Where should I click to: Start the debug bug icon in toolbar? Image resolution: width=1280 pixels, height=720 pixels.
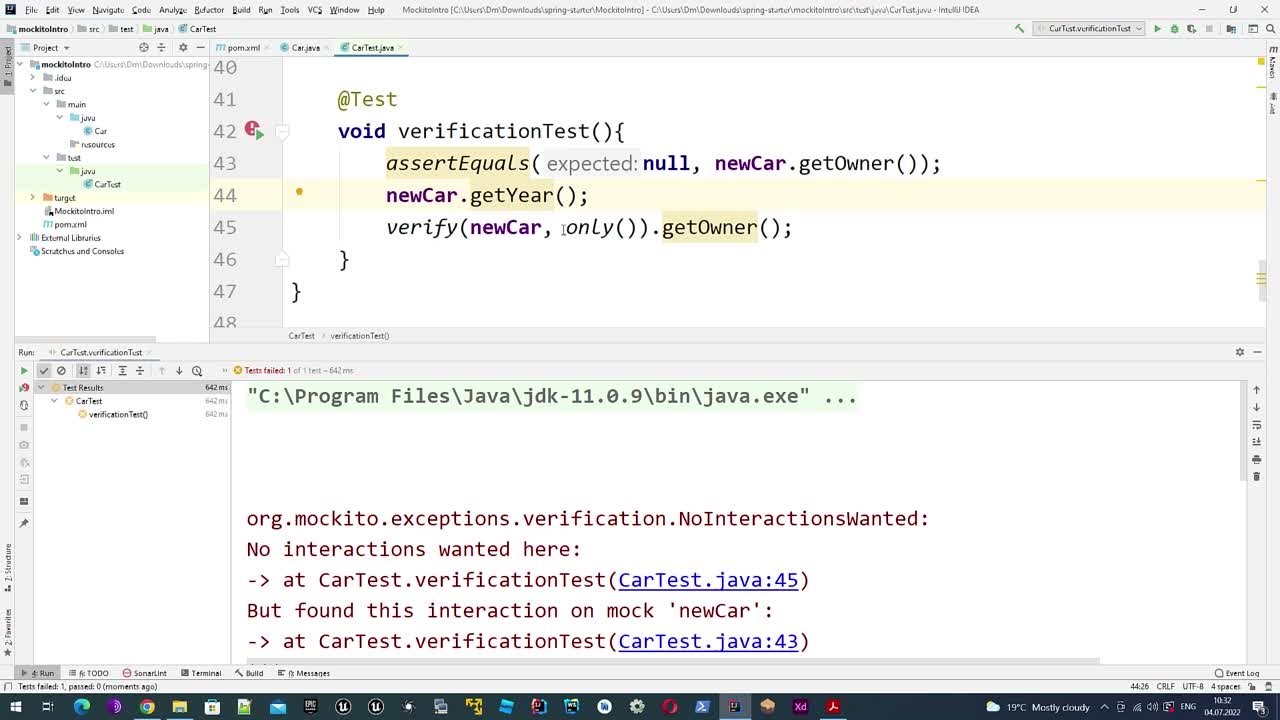coord(1174,29)
